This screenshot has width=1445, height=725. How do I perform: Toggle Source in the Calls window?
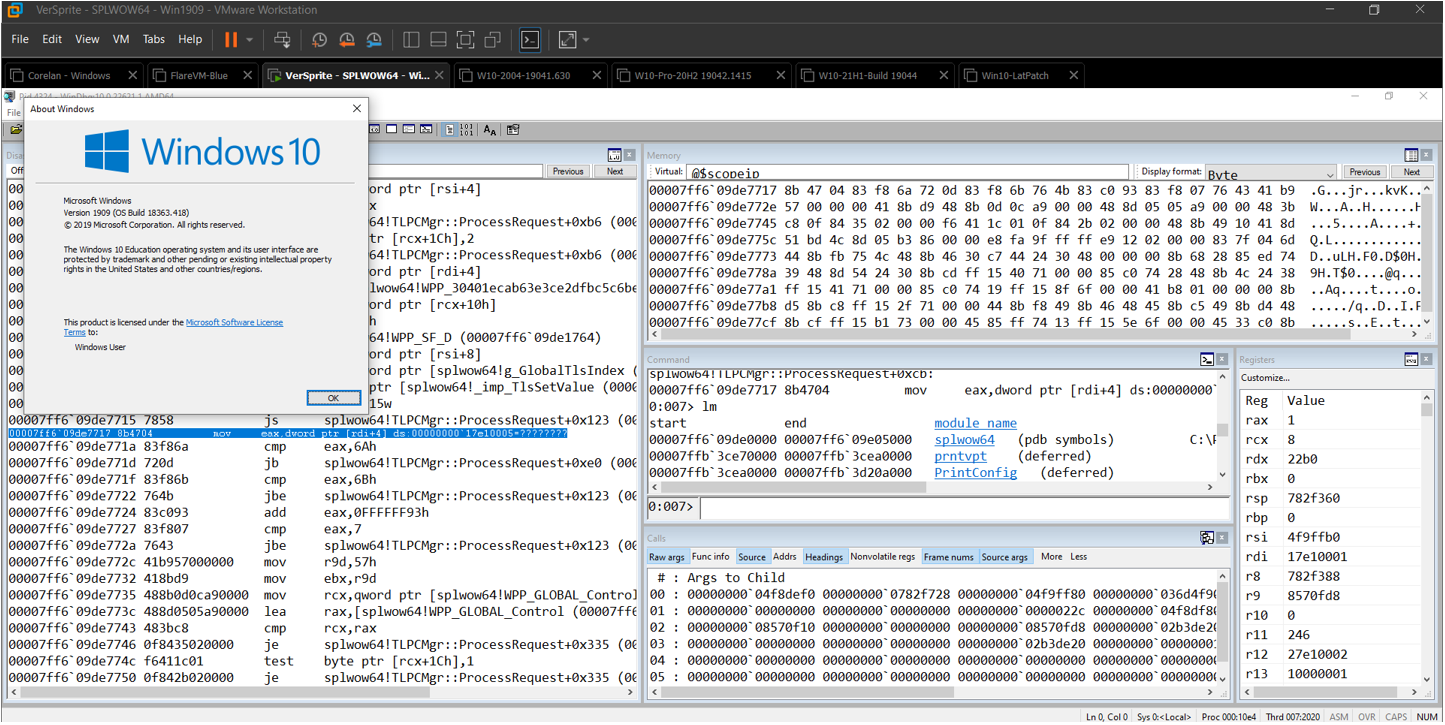pos(752,557)
